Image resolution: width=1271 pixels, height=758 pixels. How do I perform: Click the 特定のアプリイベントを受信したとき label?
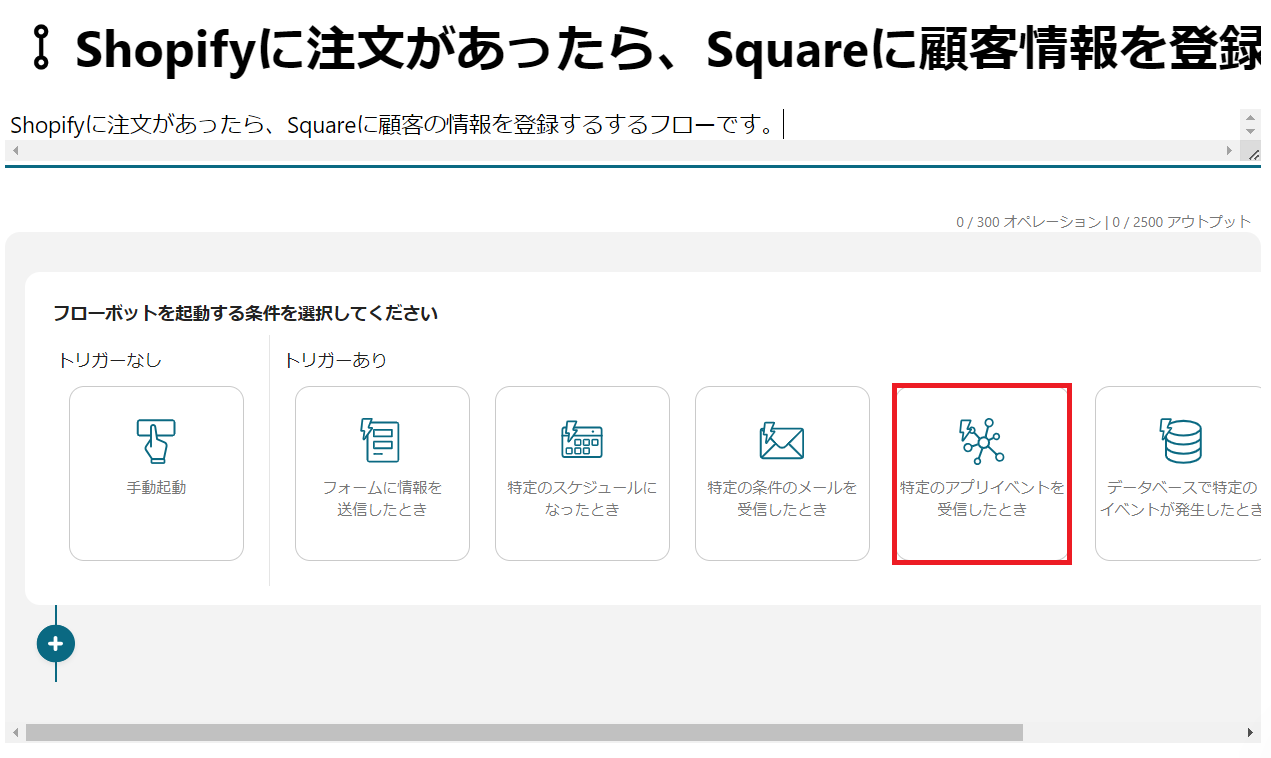pyautogui.click(x=982, y=499)
